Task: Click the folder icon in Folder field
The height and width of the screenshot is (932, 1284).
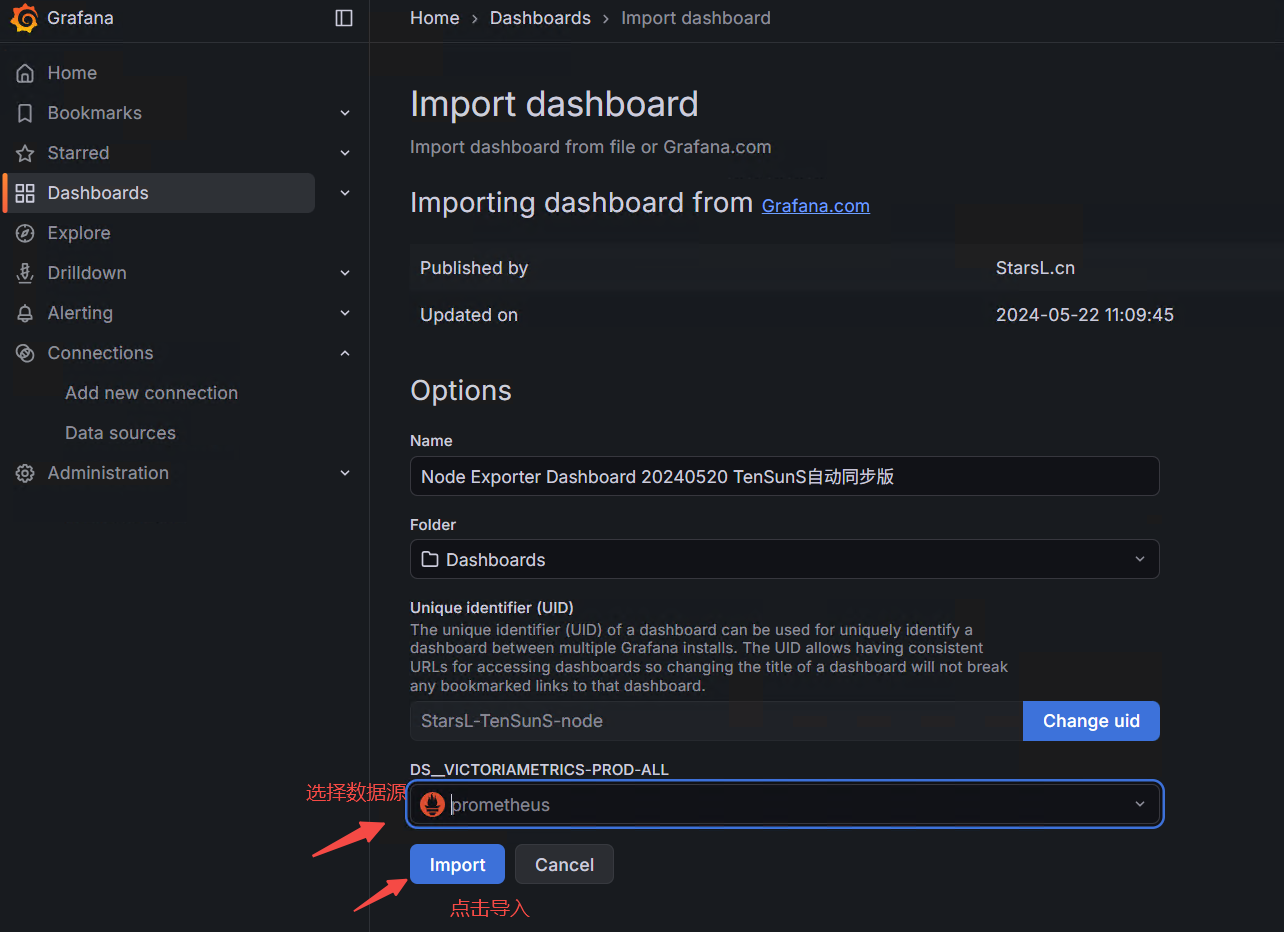Action: 430,559
